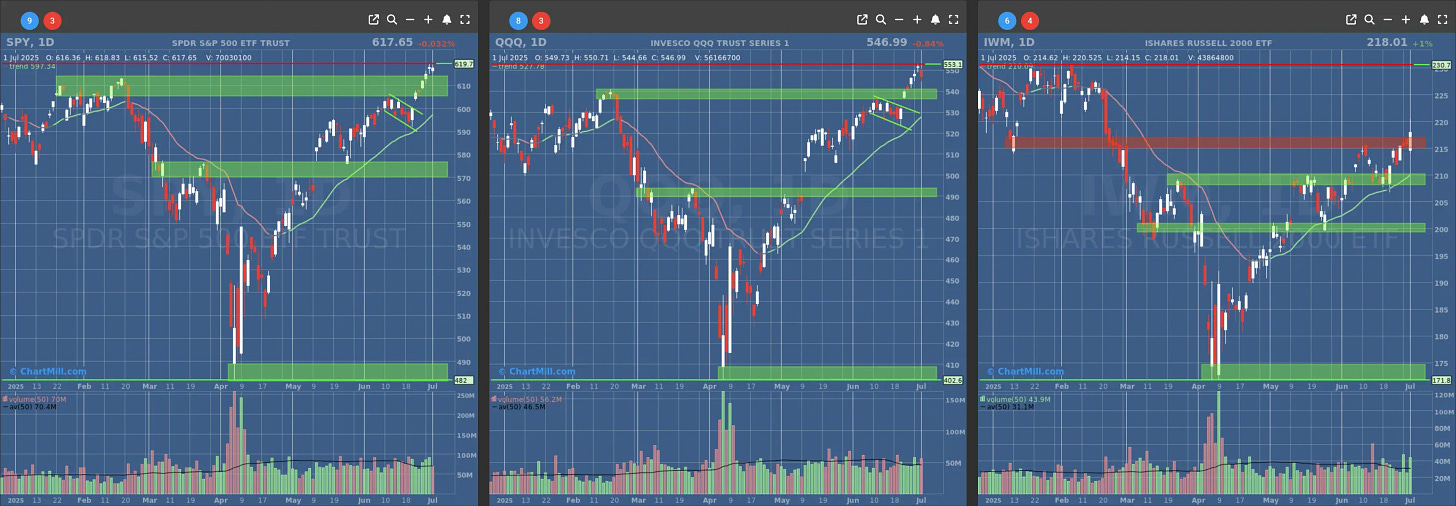Zoom out SPY chart with minus icon
Viewport: 1456px width, 506px height.
410,19
